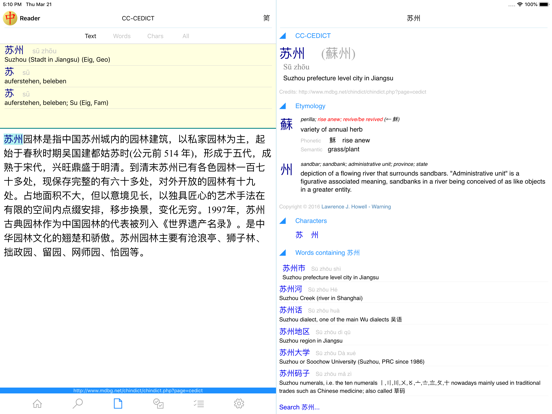Select the 苏 entry with 'Su (Eig, Fam)'
552x414 pixels.
point(138,98)
